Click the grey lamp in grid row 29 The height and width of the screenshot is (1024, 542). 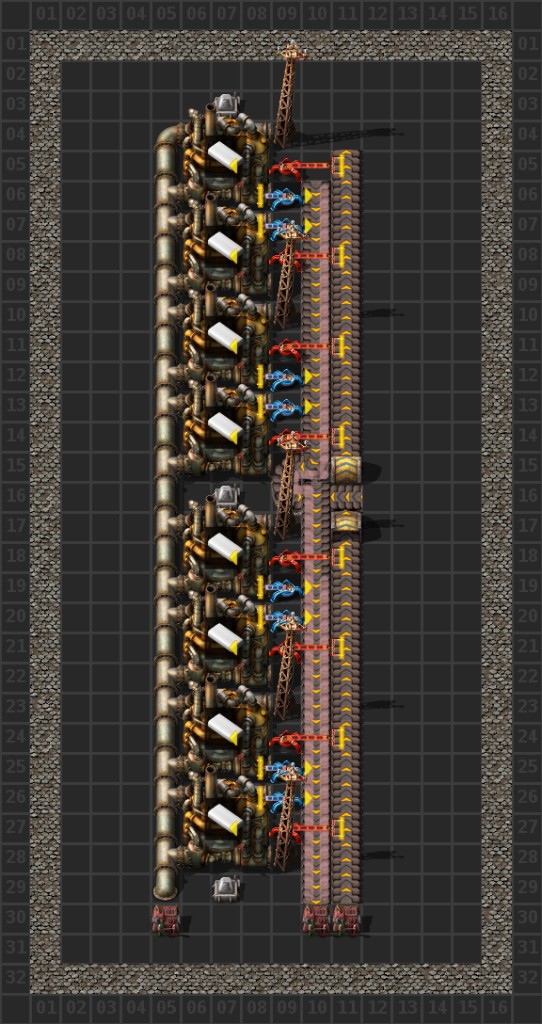226,888
